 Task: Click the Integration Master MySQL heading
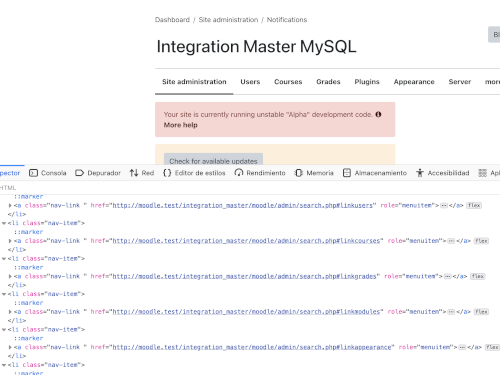(x=256, y=46)
